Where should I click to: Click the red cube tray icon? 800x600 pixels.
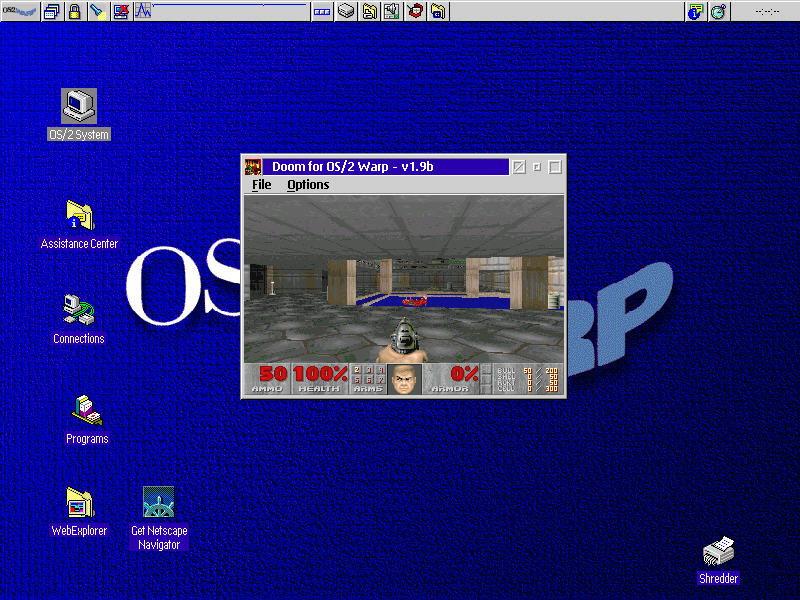pos(415,11)
